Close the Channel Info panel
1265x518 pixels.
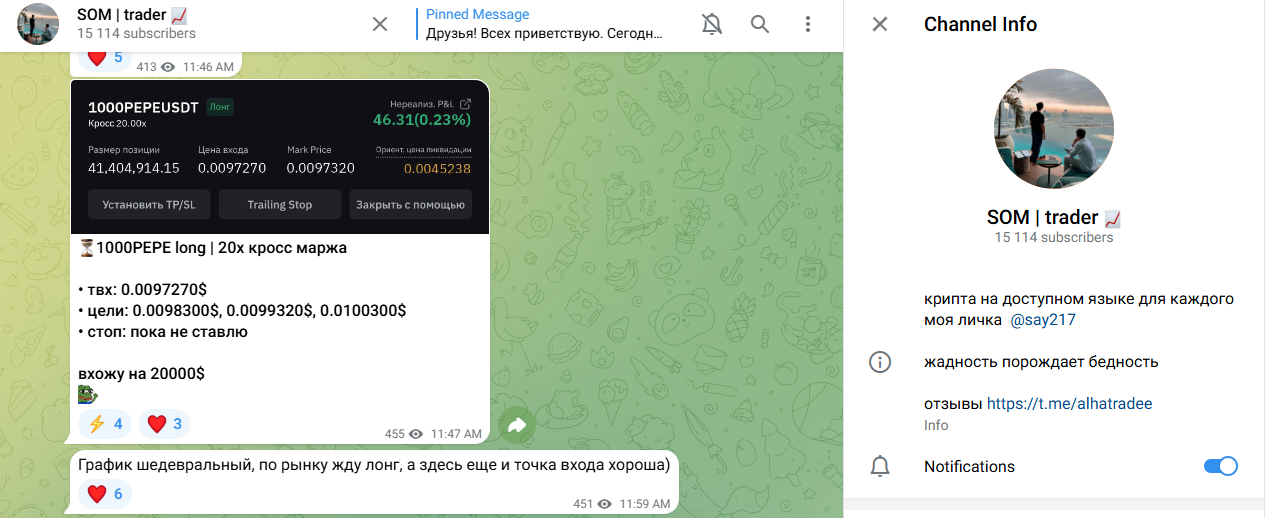pyautogui.click(x=880, y=25)
